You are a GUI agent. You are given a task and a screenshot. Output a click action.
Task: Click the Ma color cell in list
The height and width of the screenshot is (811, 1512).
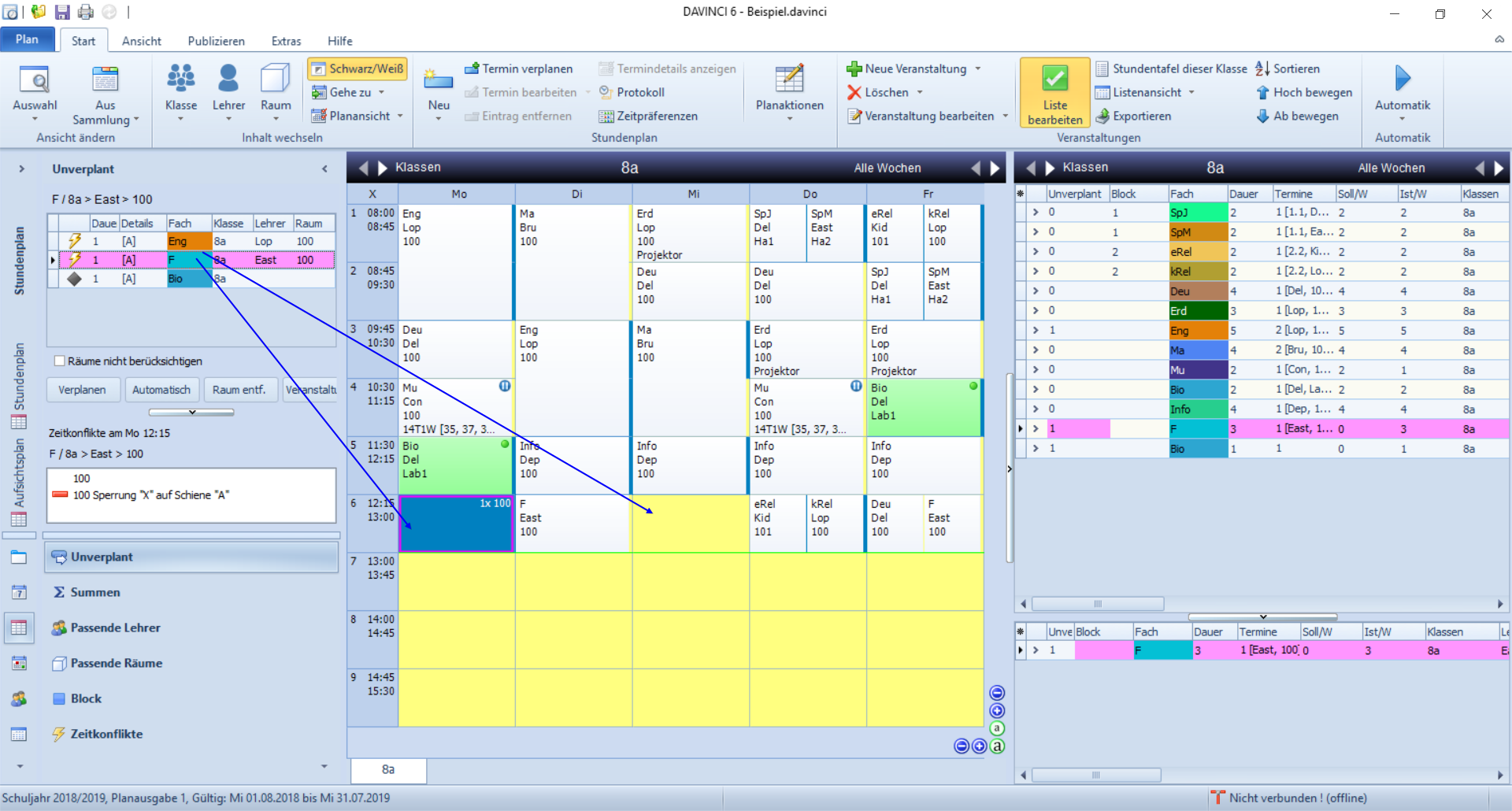click(x=1198, y=350)
